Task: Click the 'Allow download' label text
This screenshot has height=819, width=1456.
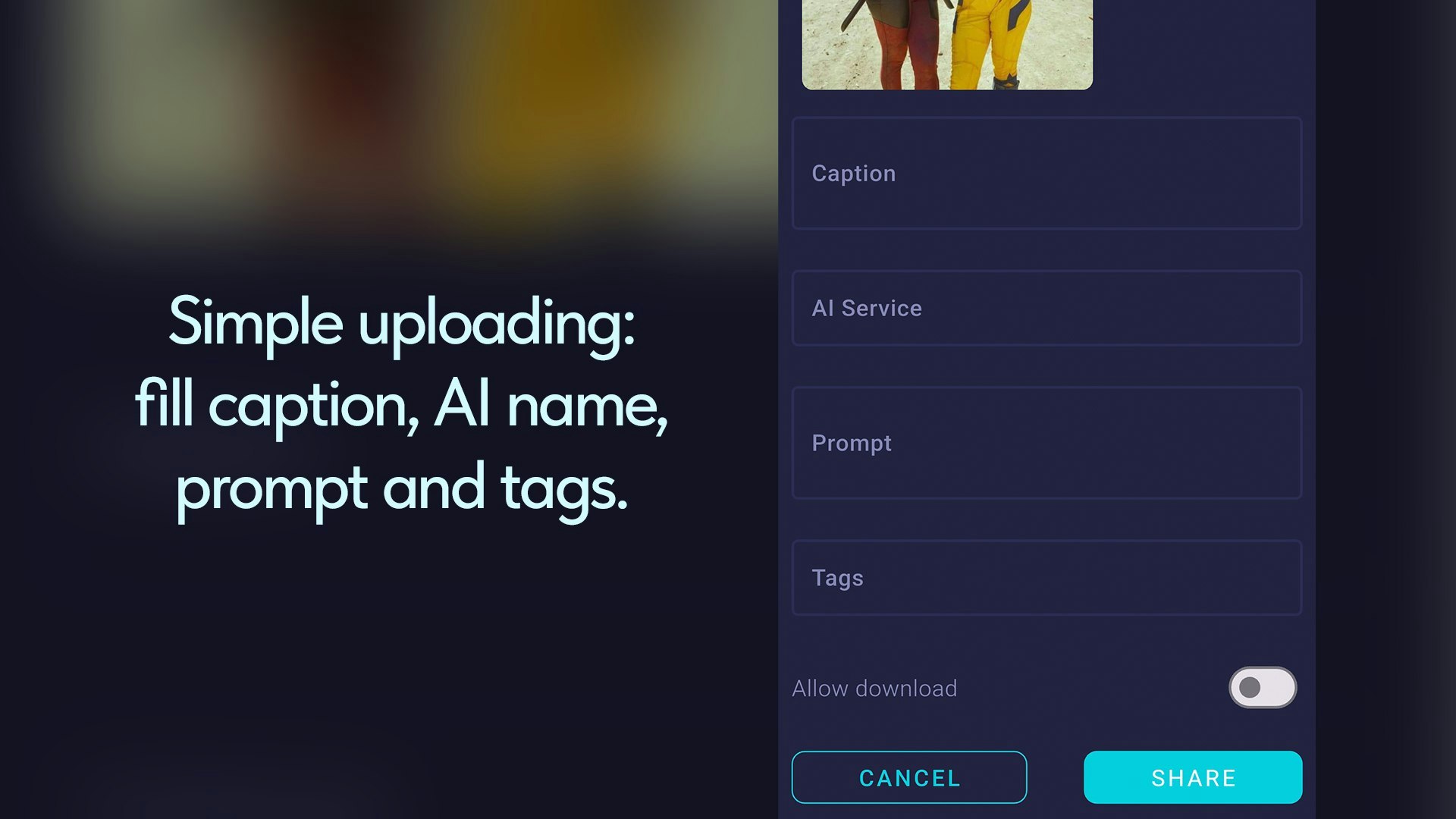Action: click(874, 689)
